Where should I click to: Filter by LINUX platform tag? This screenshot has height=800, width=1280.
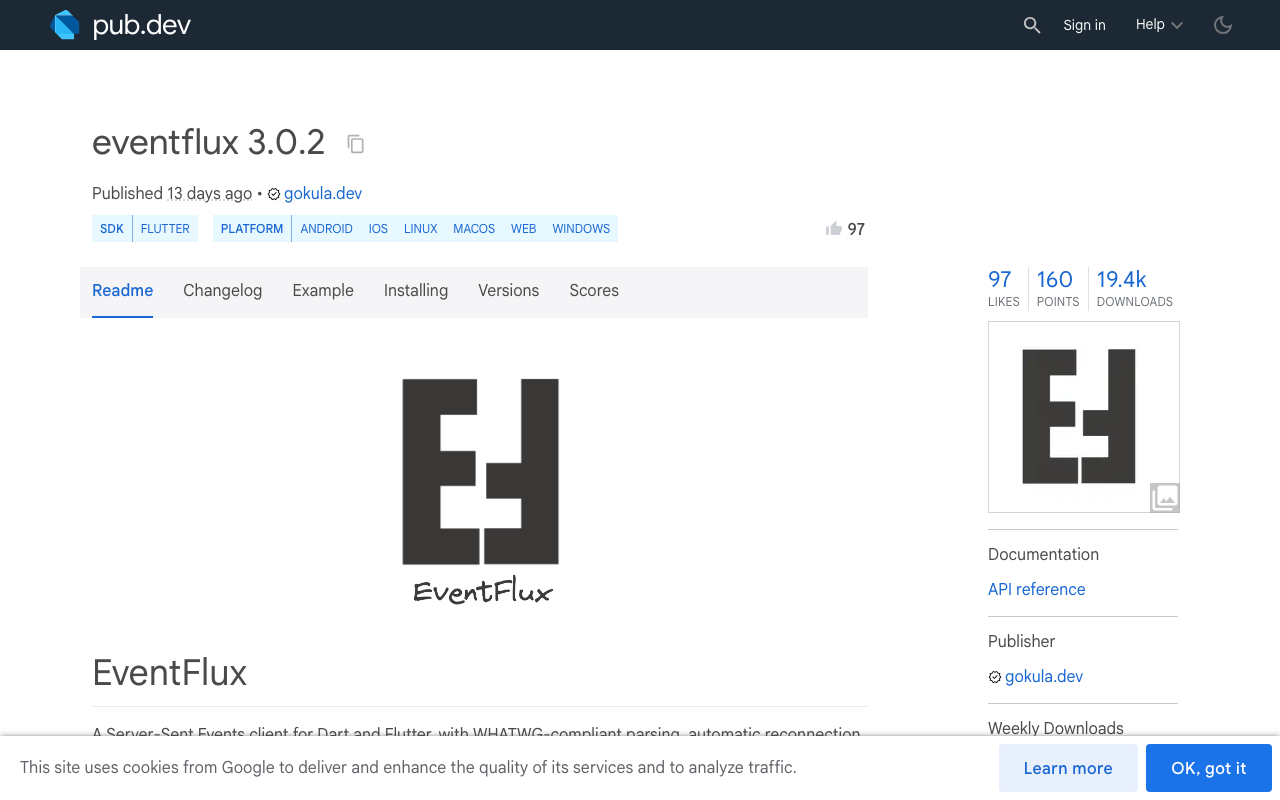click(421, 229)
